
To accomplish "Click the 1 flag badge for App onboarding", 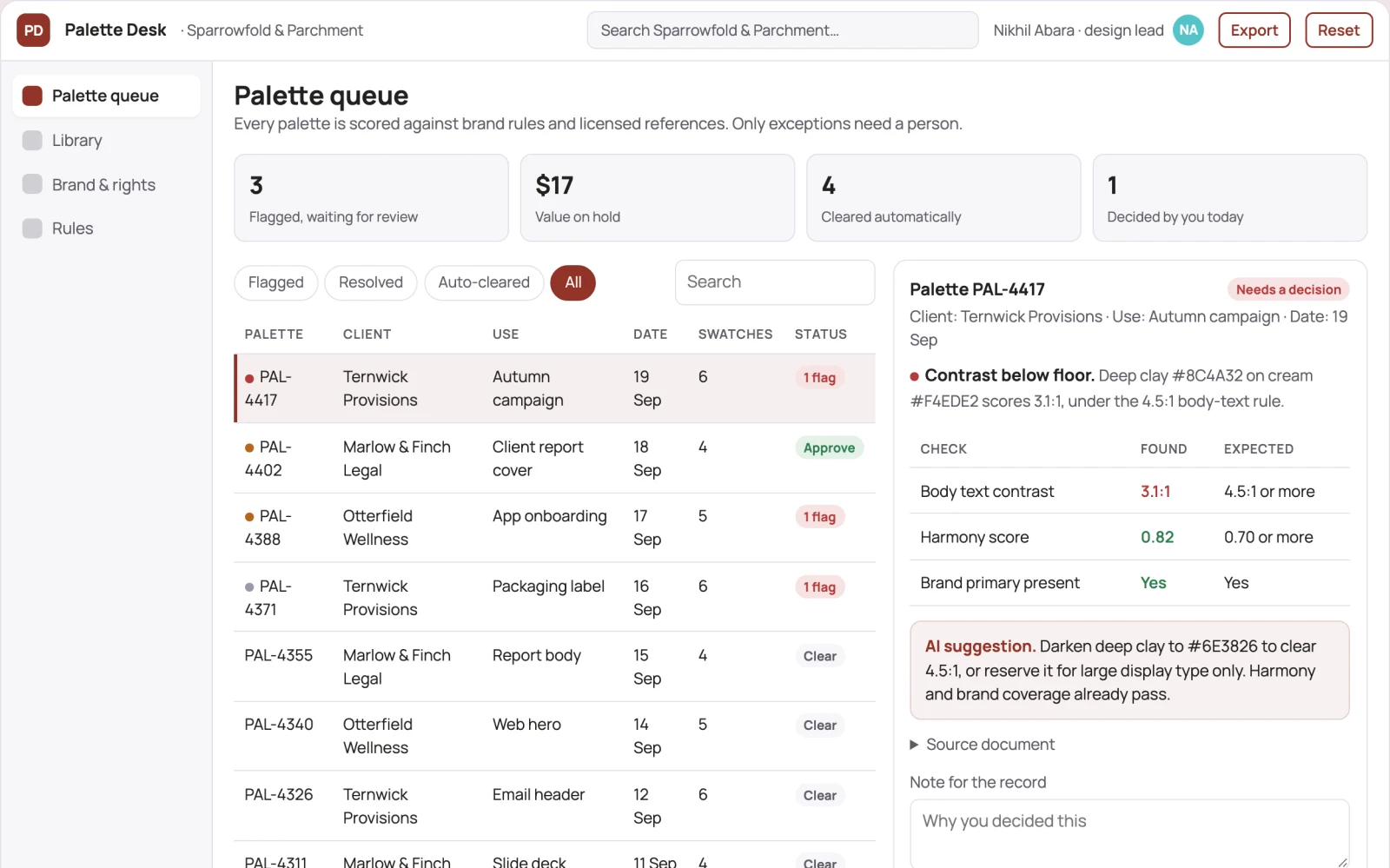I will coord(819,517).
